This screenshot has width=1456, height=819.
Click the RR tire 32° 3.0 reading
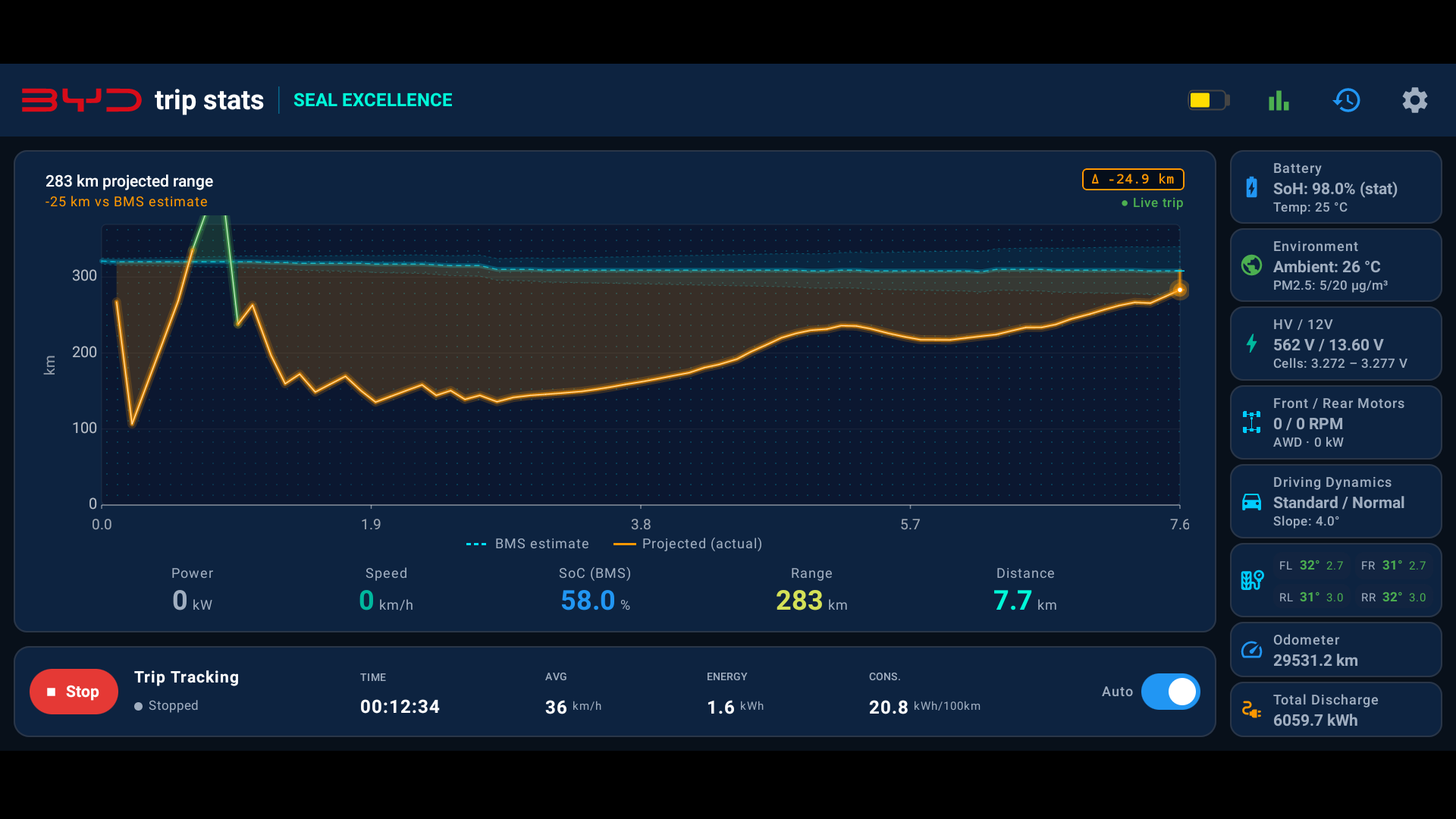pyautogui.click(x=1393, y=598)
